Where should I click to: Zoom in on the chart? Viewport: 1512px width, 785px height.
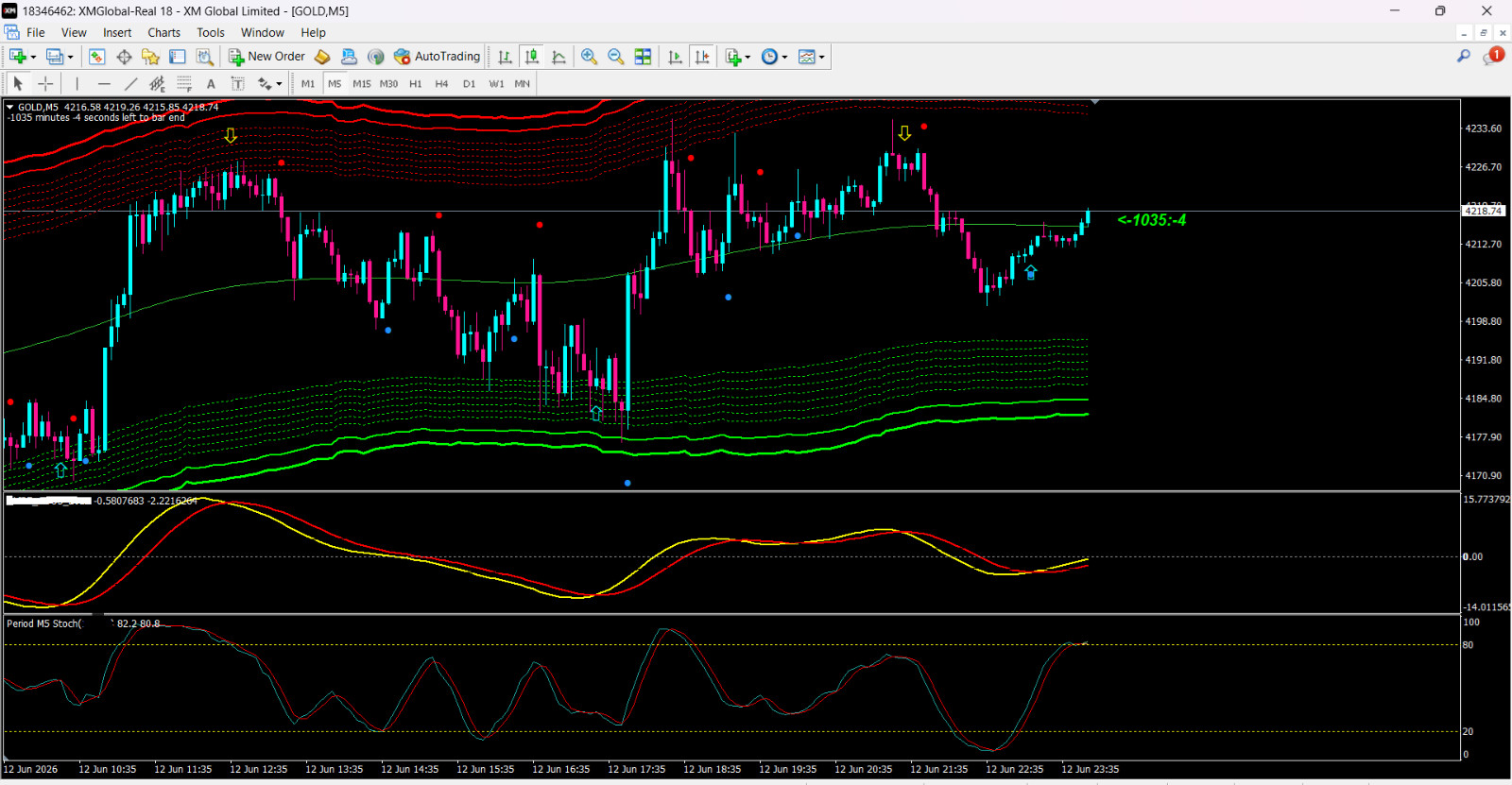[589, 57]
